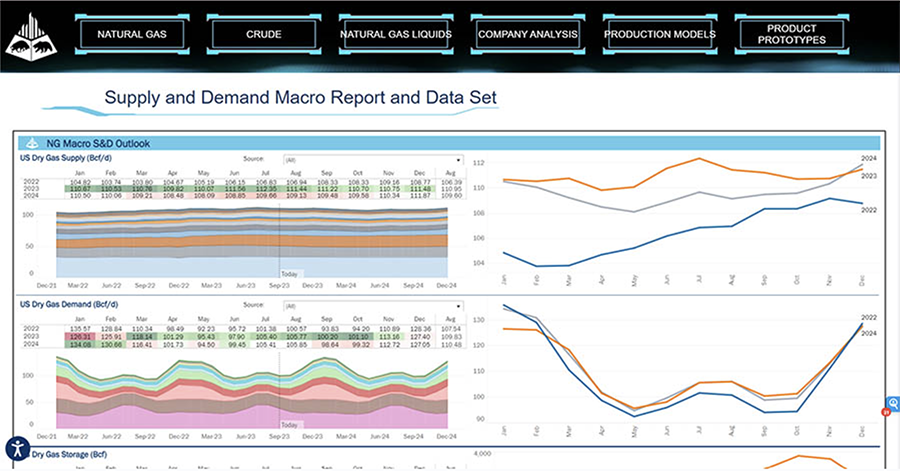This screenshot has width=900, height=471.
Task: Click the supply table cell 108.09
Action: coord(203,196)
